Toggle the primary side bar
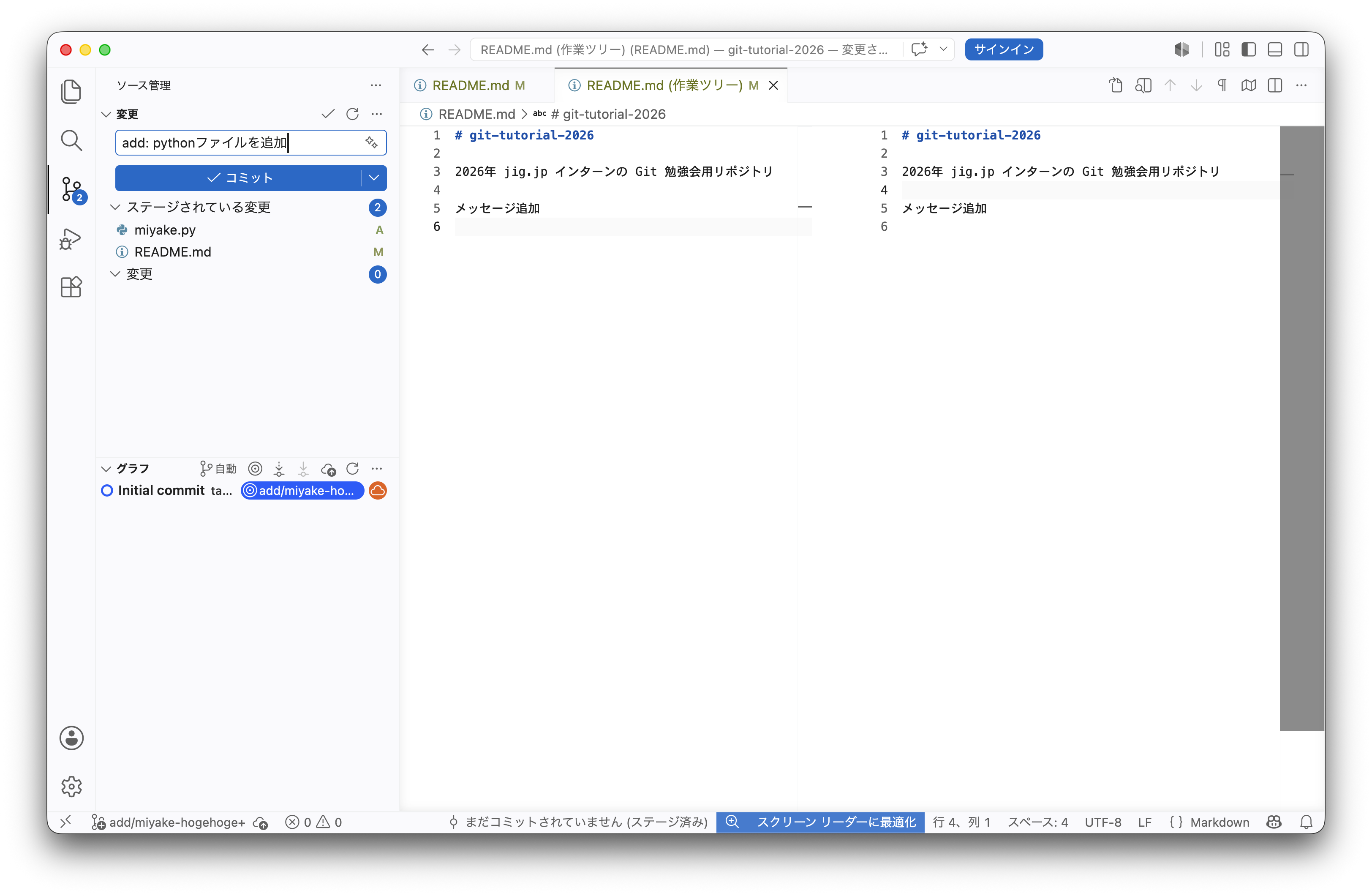The image size is (1372, 896). click(1249, 49)
